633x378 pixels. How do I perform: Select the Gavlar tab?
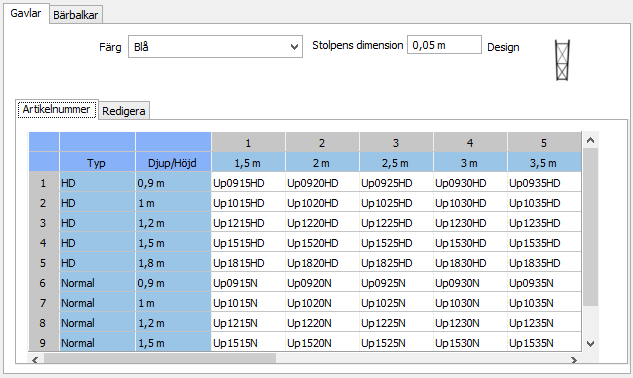(x=26, y=13)
